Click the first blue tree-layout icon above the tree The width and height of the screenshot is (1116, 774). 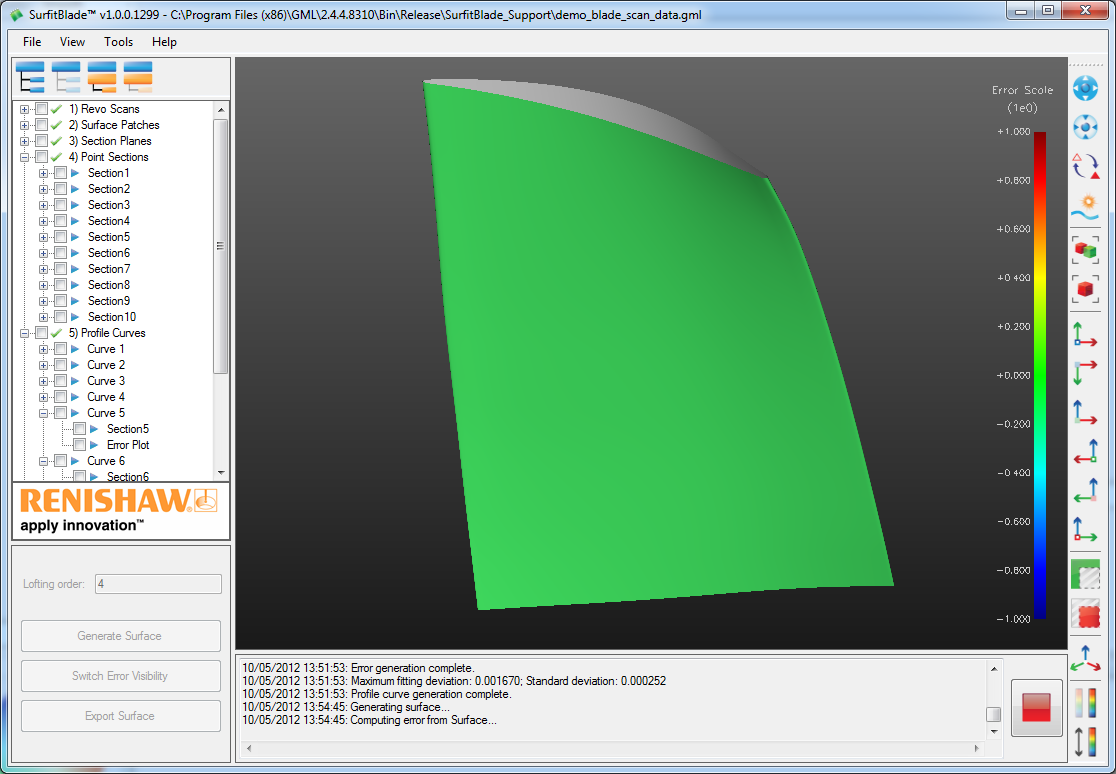pos(31,76)
